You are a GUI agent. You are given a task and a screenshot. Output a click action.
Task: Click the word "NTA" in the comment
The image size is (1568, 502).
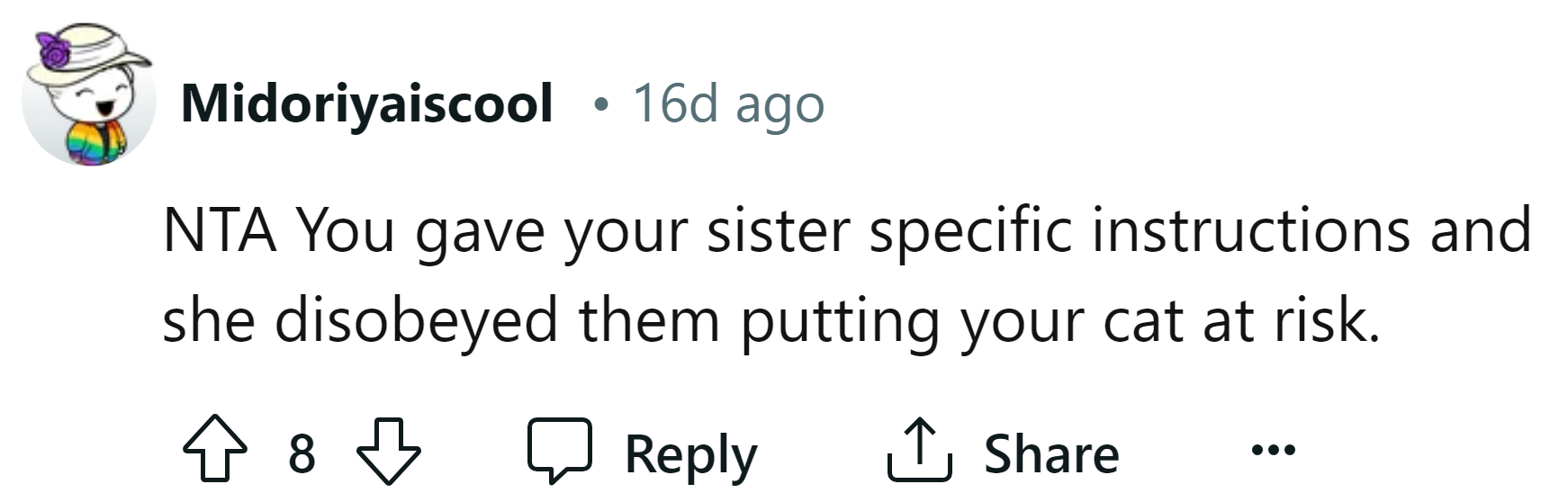point(220,230)
